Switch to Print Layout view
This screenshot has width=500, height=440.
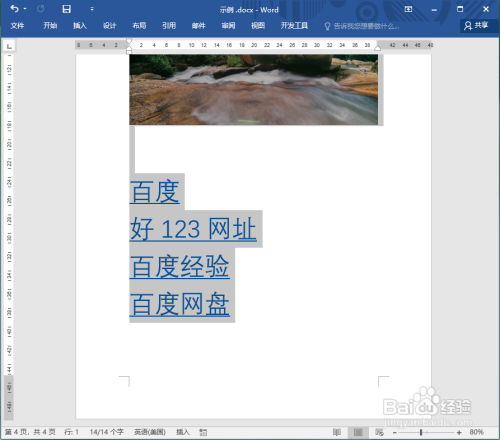(x=358, y=432)
